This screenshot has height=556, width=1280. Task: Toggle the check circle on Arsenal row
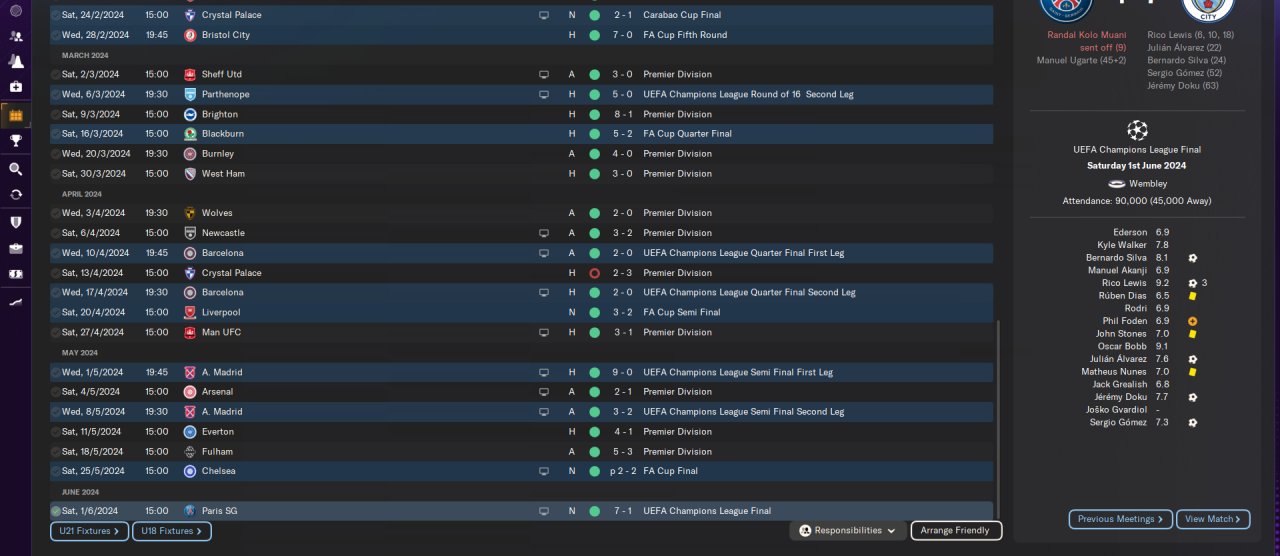56,392
